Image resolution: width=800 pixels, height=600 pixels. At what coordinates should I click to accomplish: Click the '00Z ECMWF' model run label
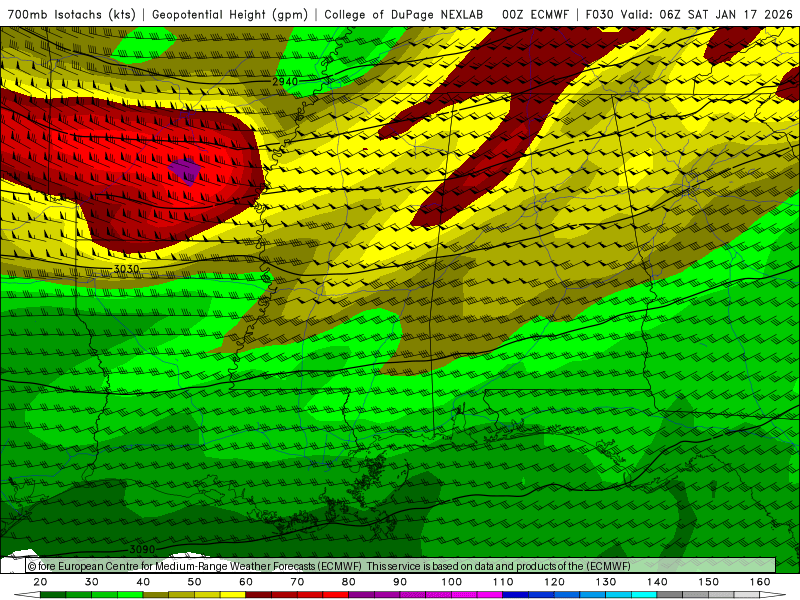pyautogui.click(x=535, y=14)
